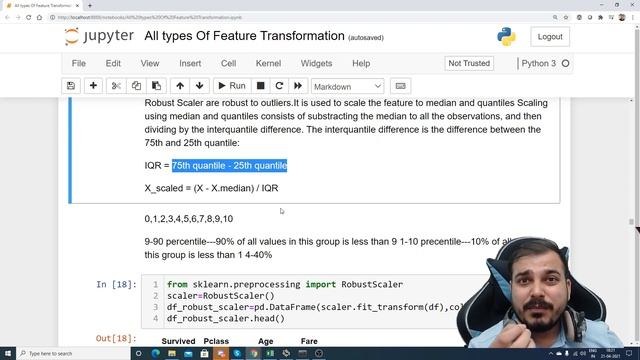Open the Kernel menu
The width and height of the screenshot is (640, 360).
pos(268,63)
